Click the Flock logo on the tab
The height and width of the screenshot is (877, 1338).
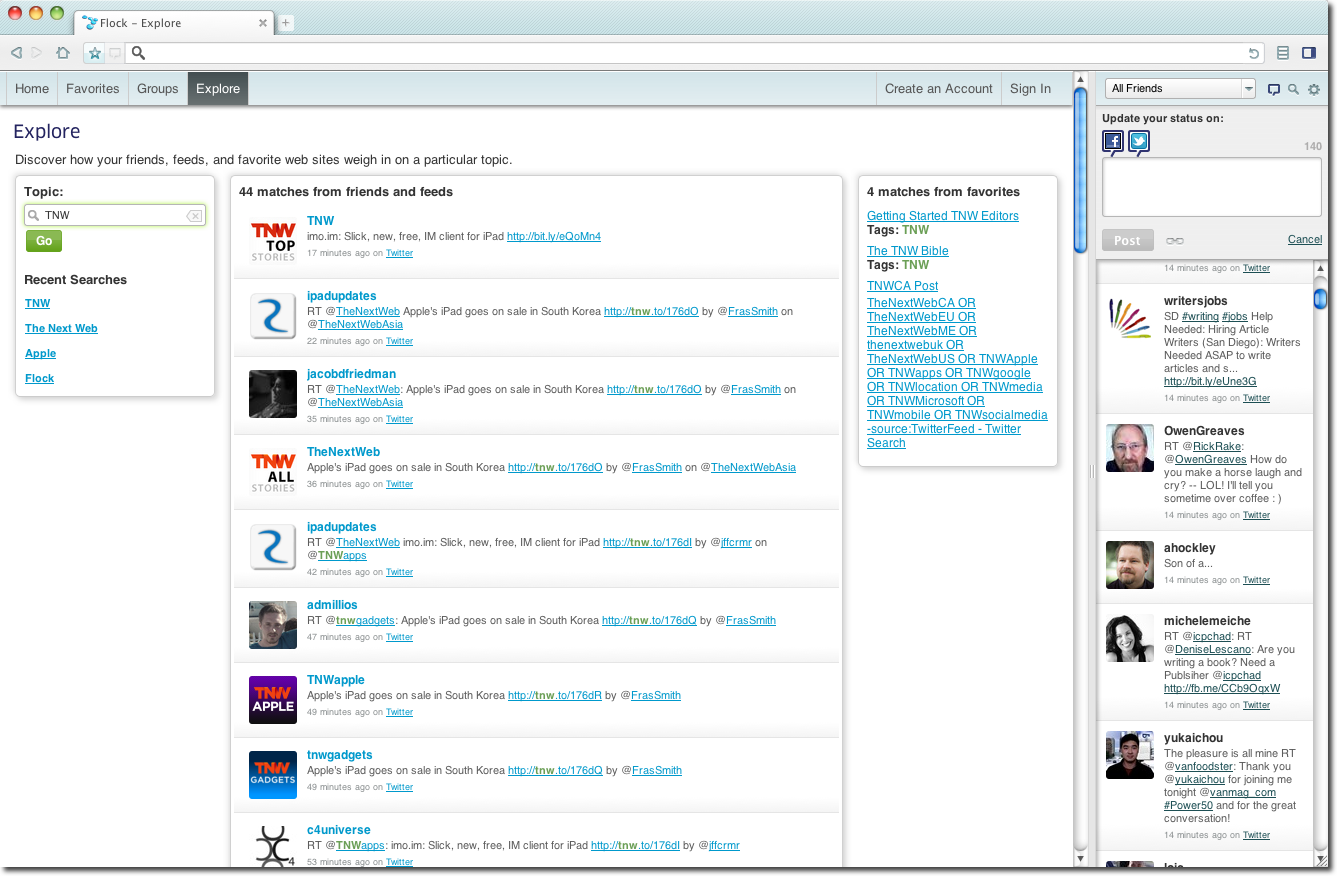coord(90,23)
